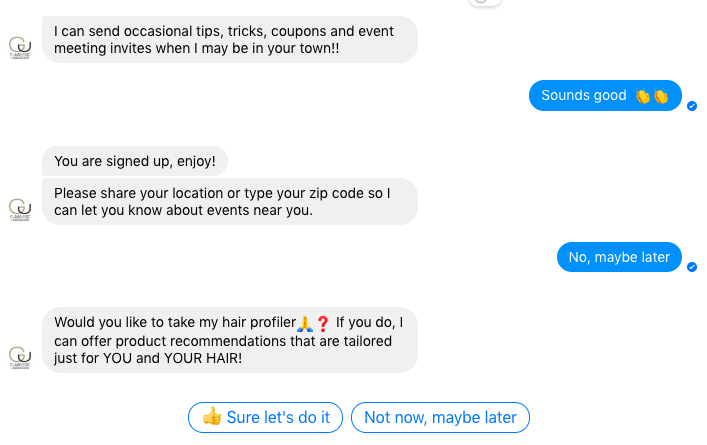The width and height of the screenshot is (707, 445).
Task: Click the 'Please share your location' message bubble
Action: 230,202
